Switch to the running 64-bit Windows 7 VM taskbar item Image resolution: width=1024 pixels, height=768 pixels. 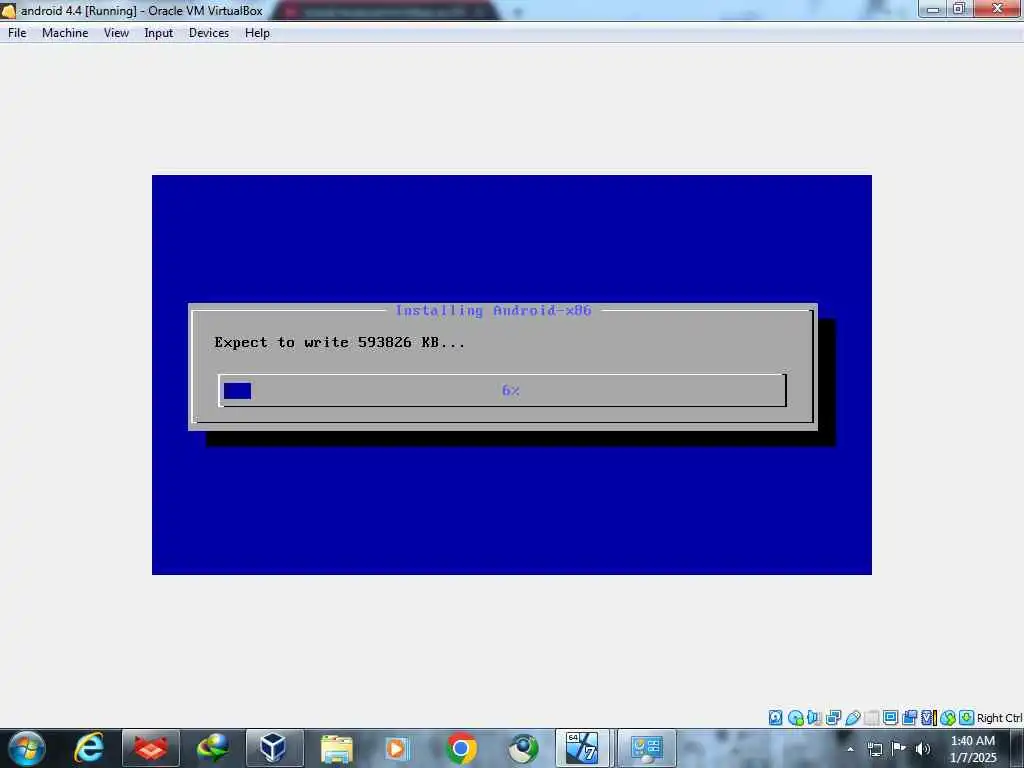(583, 748)
